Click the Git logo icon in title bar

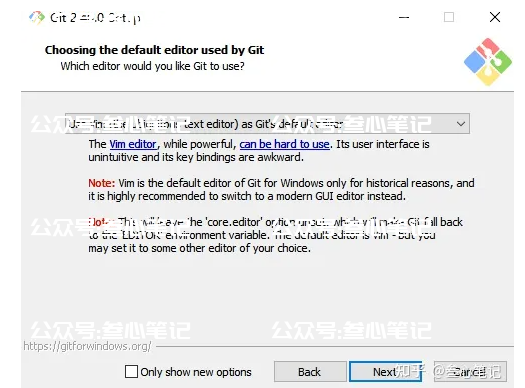pos(37,17)
